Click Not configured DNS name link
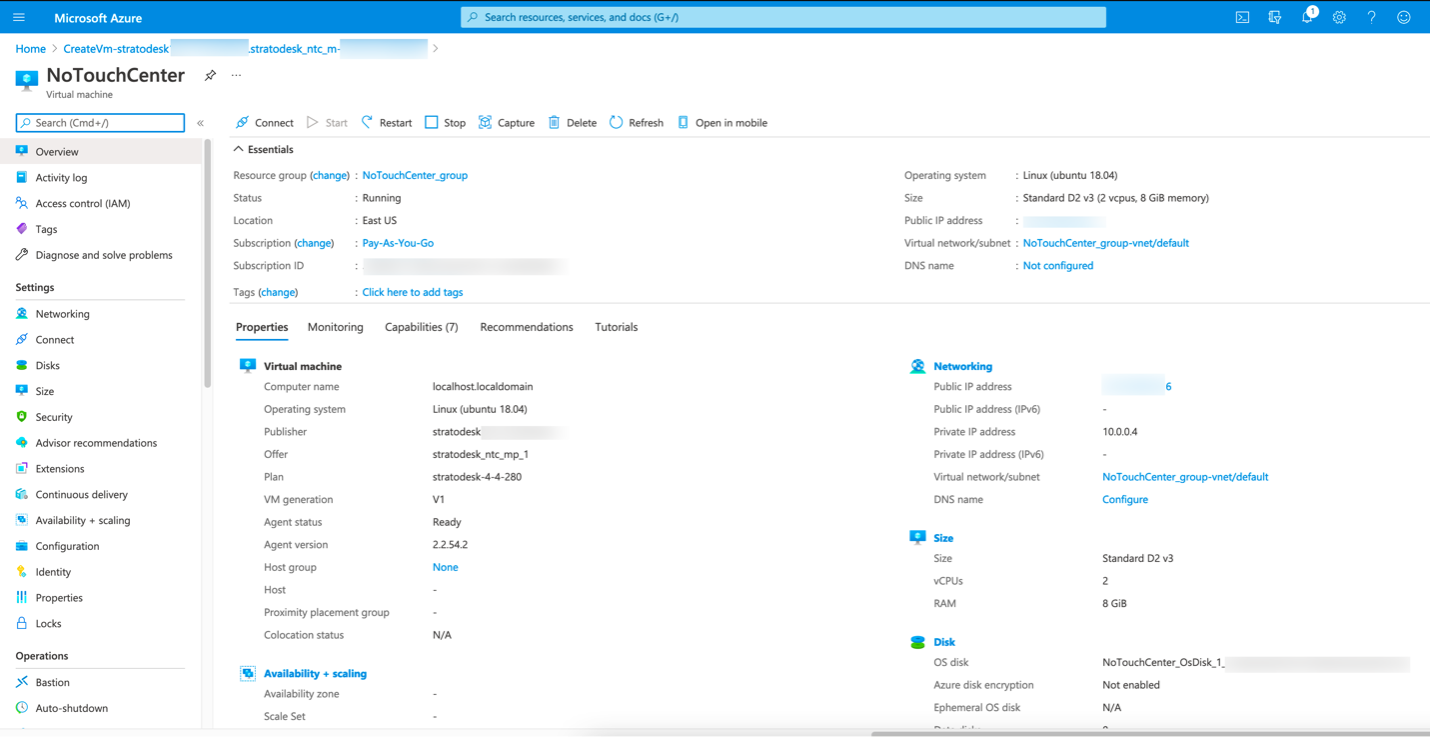 [1058, 266]
